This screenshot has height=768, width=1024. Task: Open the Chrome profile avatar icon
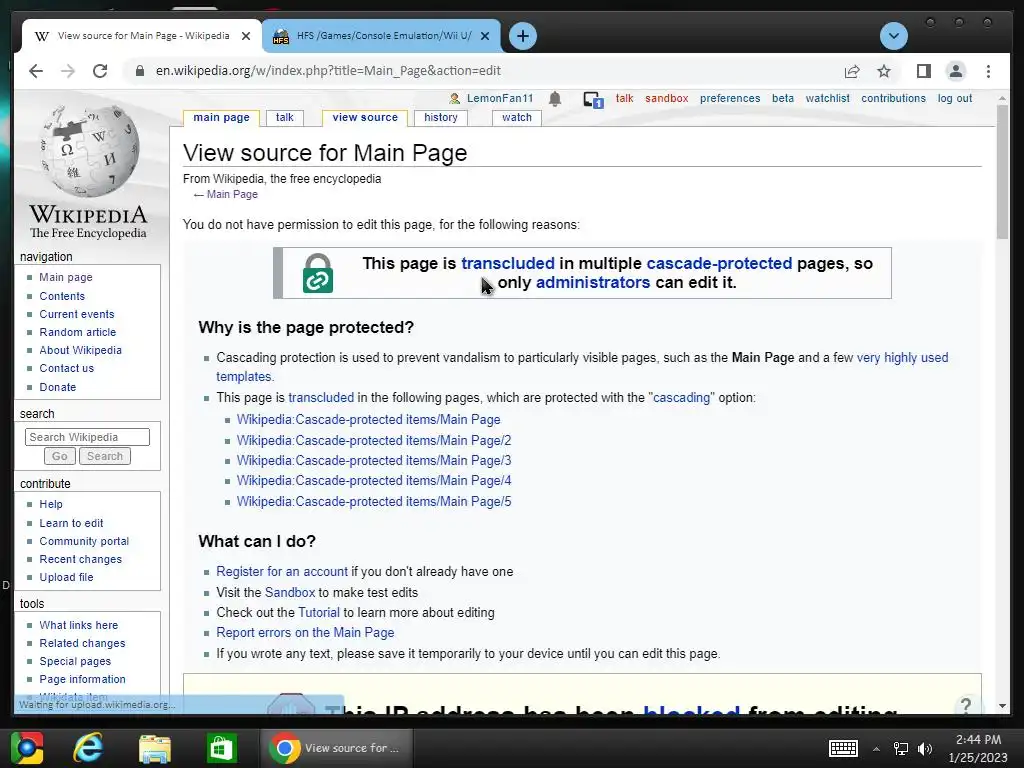coord(955,71)
